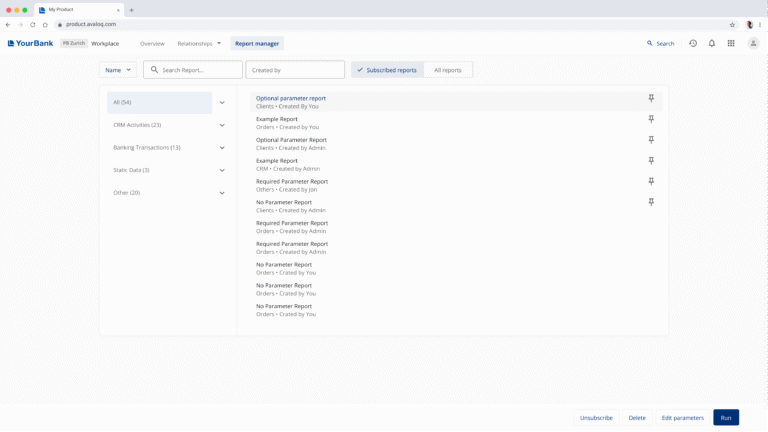Viewport: 768px width, 432px height.
Task: Toggle pin on Example Report by Admin
Action: (651, 160)
